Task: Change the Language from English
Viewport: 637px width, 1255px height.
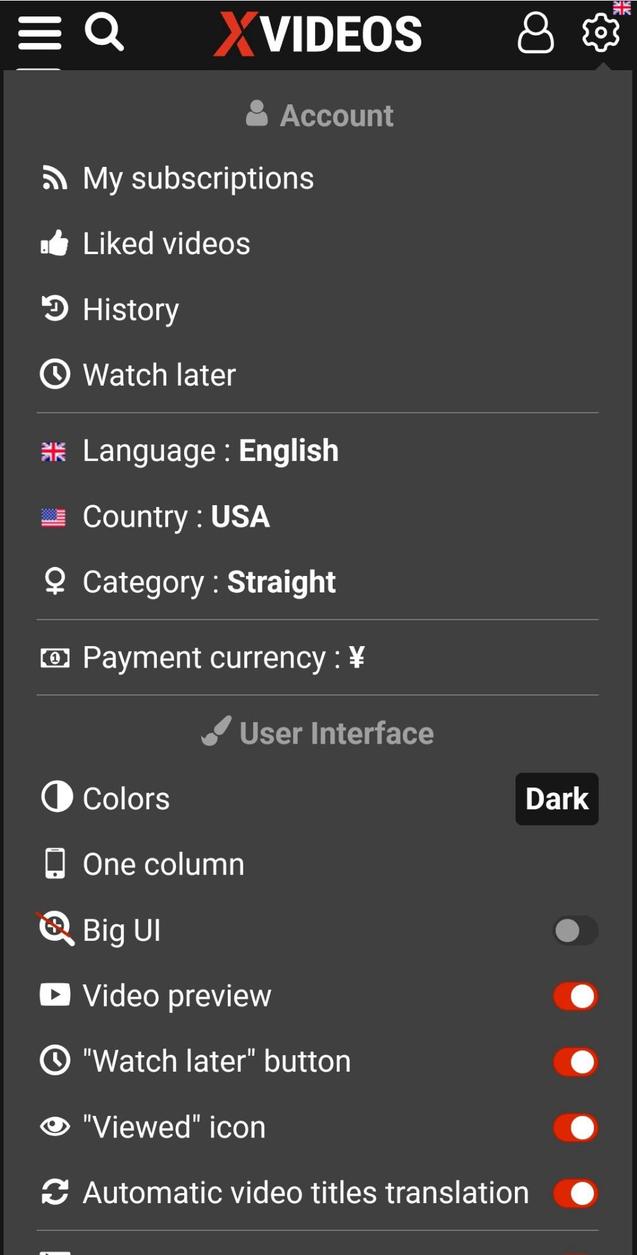Action: coord(210,450)
